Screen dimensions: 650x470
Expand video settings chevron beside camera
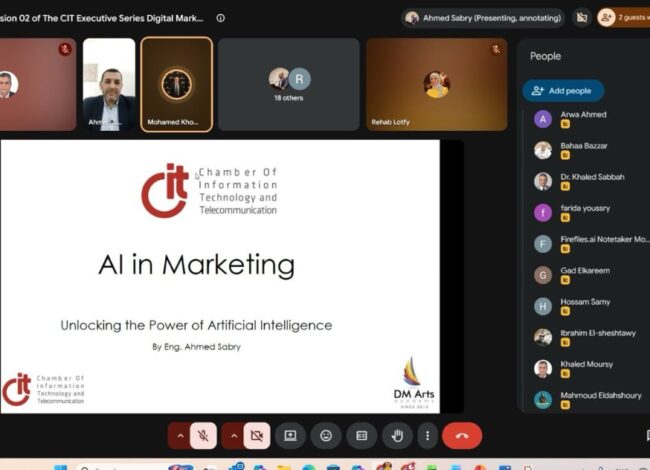(x=234, y=436)
